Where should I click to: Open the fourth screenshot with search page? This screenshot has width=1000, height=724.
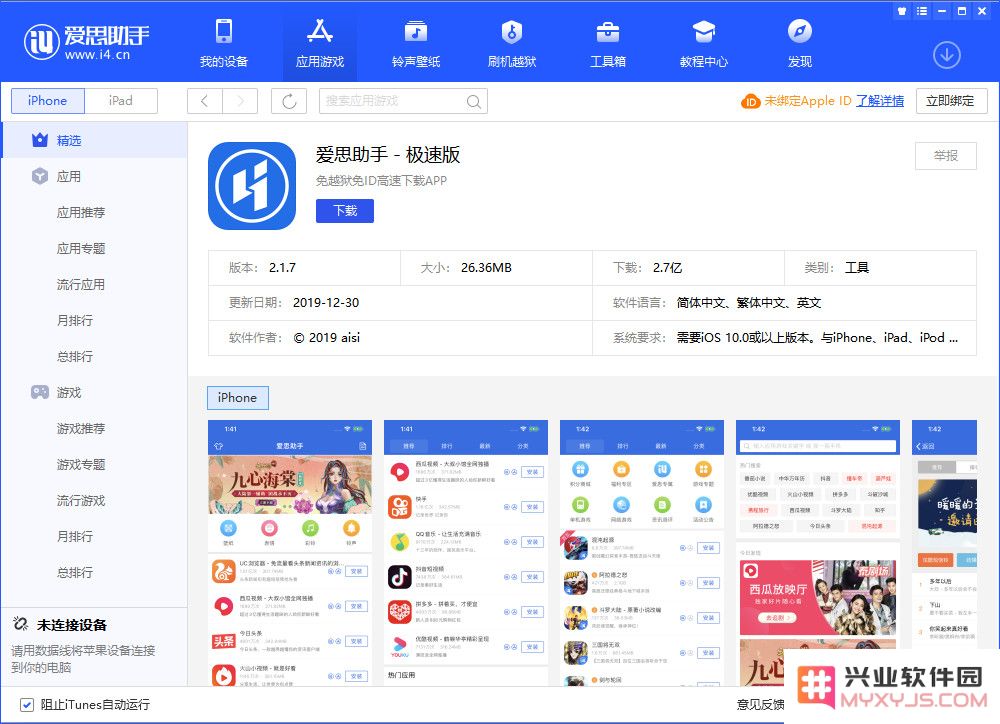pyautogui.click(x=818, y=553)
